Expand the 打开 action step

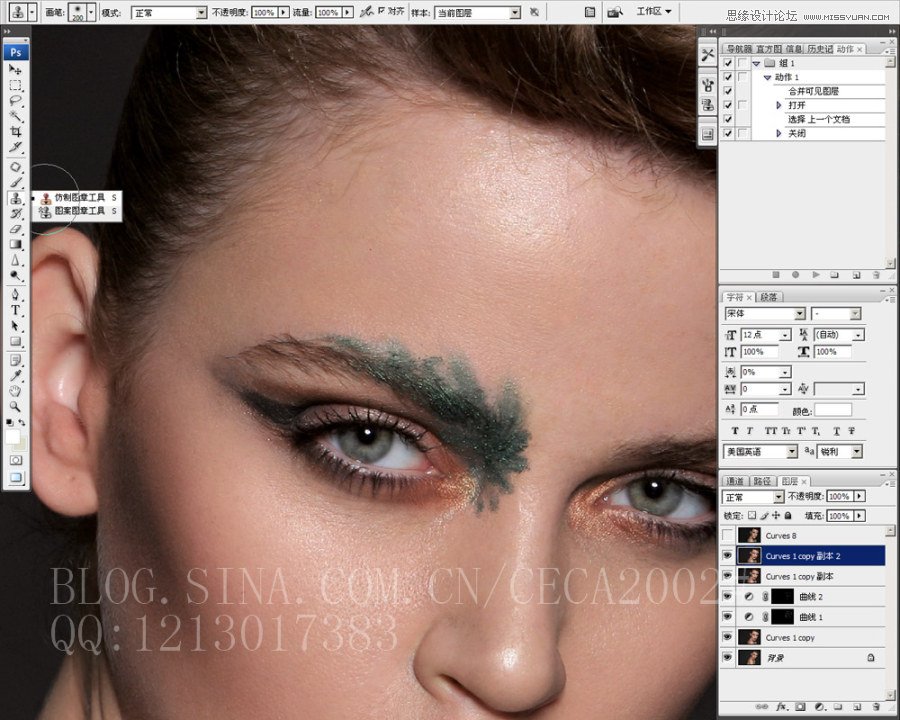[779, 105]
